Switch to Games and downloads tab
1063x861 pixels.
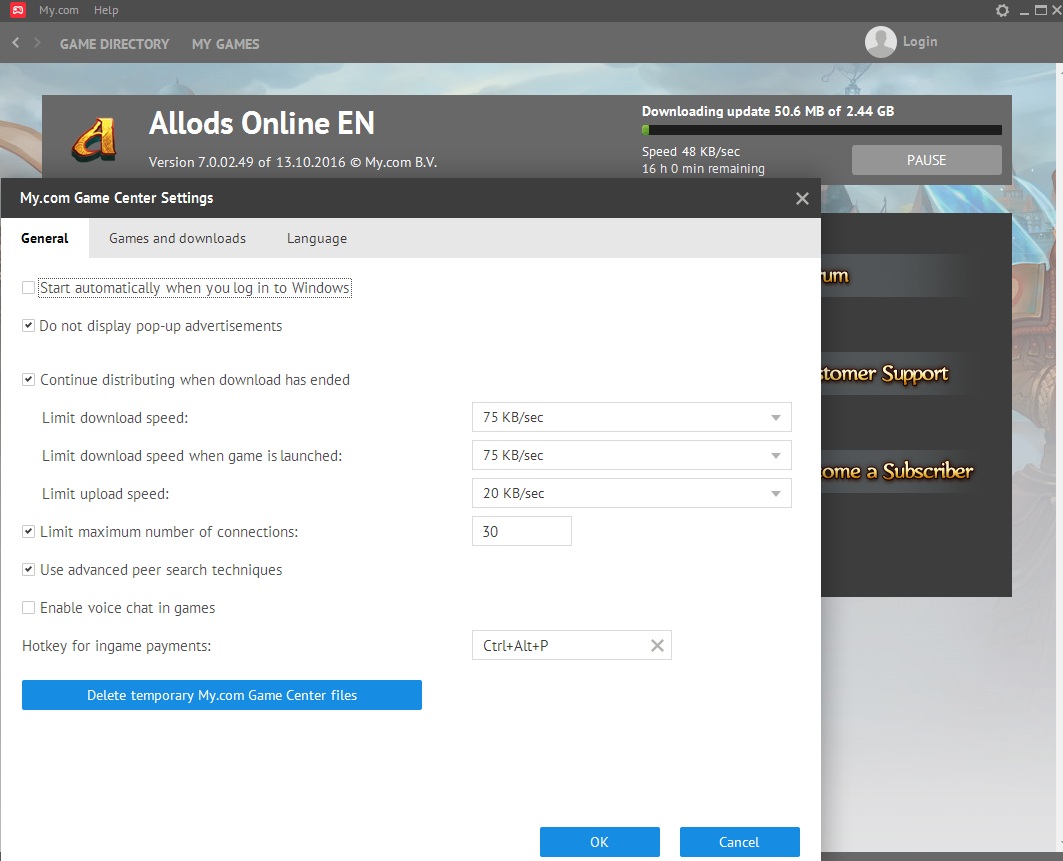click(178, 238)
